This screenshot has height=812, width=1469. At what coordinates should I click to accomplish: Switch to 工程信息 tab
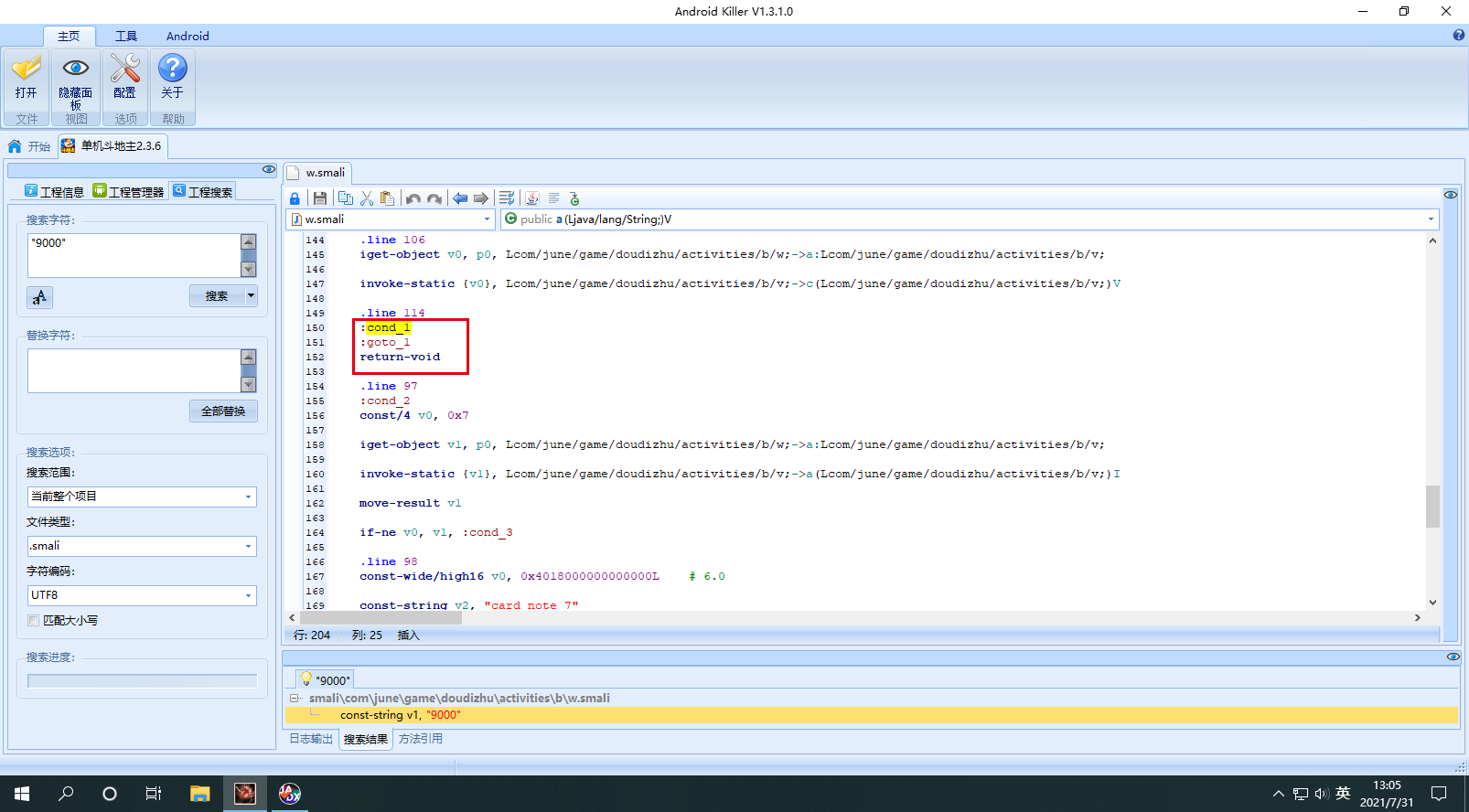(x=54, y=191)
